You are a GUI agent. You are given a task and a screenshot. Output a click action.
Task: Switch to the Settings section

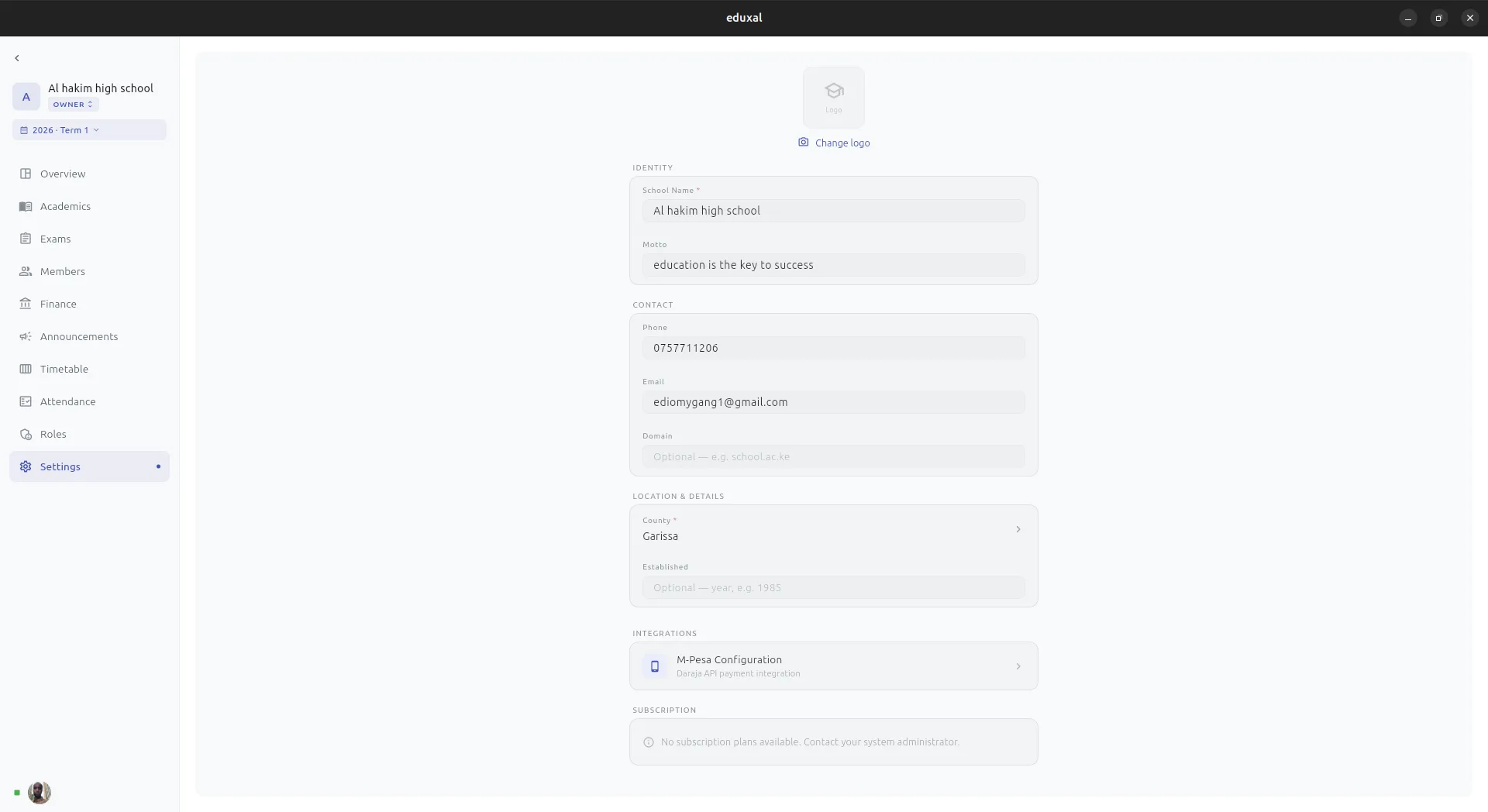(60, 466)
